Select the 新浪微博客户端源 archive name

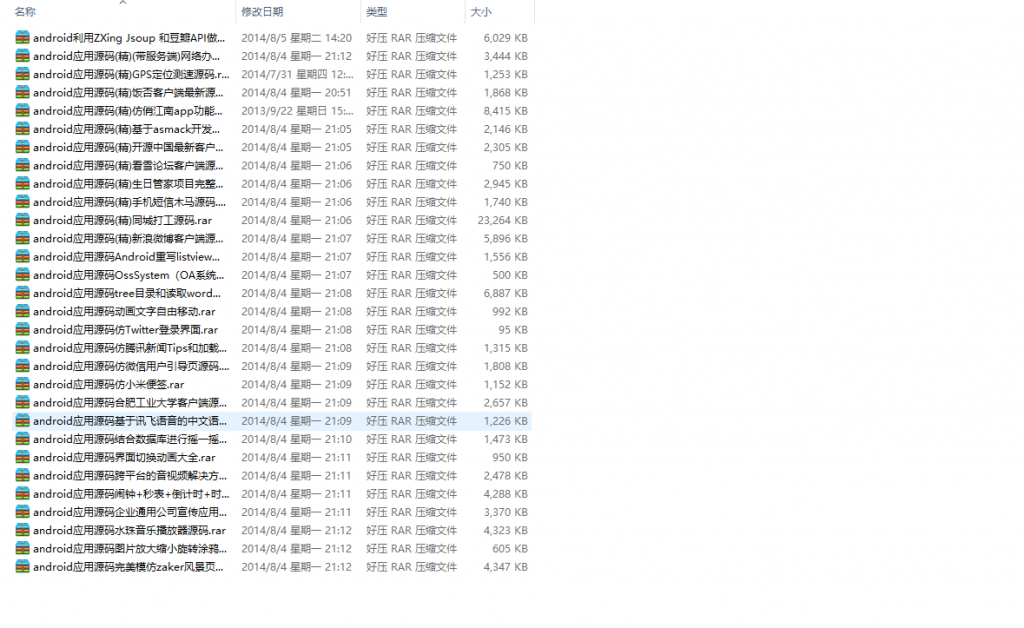click(x=130, y=239)
